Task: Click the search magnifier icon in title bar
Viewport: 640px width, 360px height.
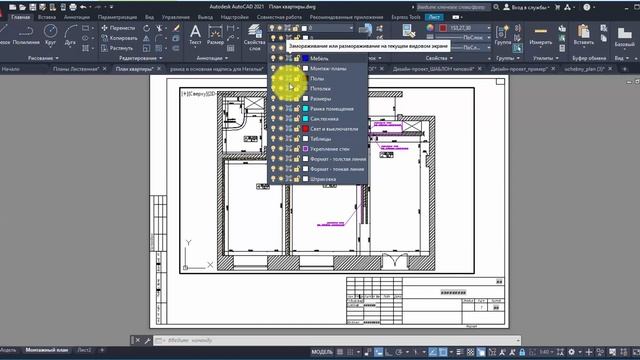Action: point(496,7)
